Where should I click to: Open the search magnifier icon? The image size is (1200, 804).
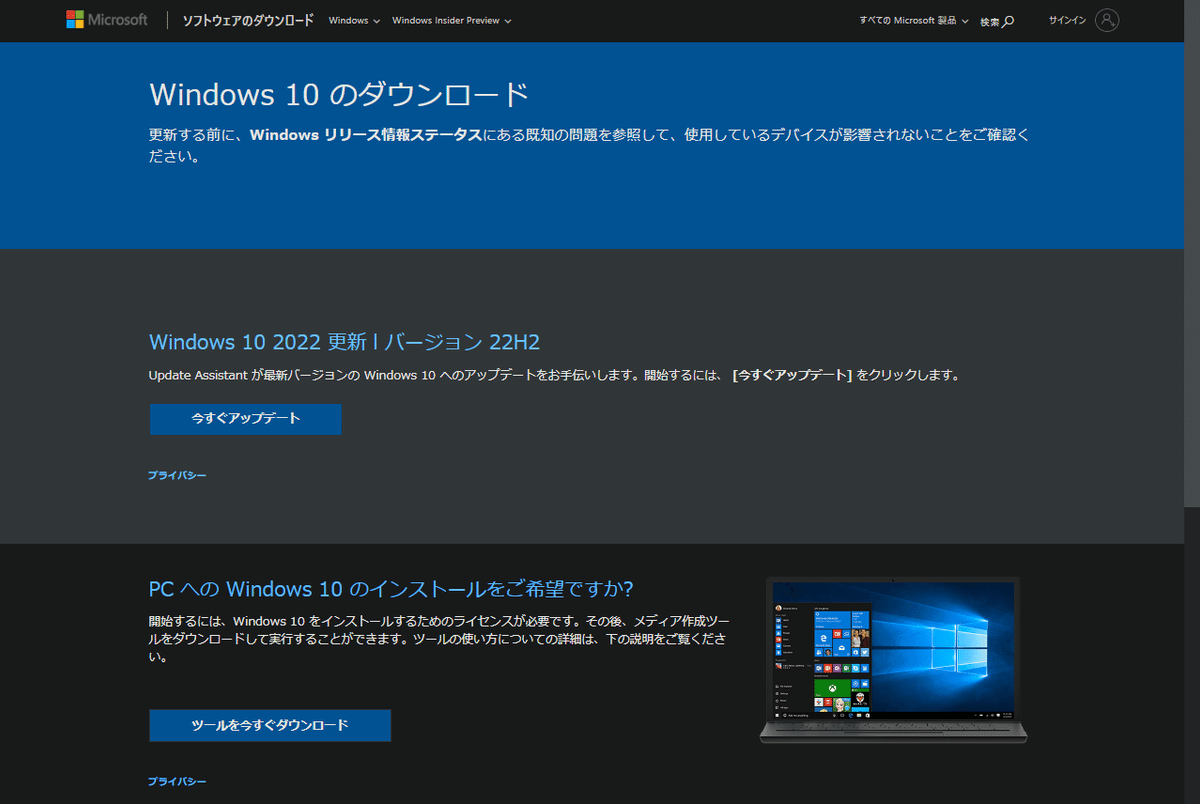(x=1008, y=21)
